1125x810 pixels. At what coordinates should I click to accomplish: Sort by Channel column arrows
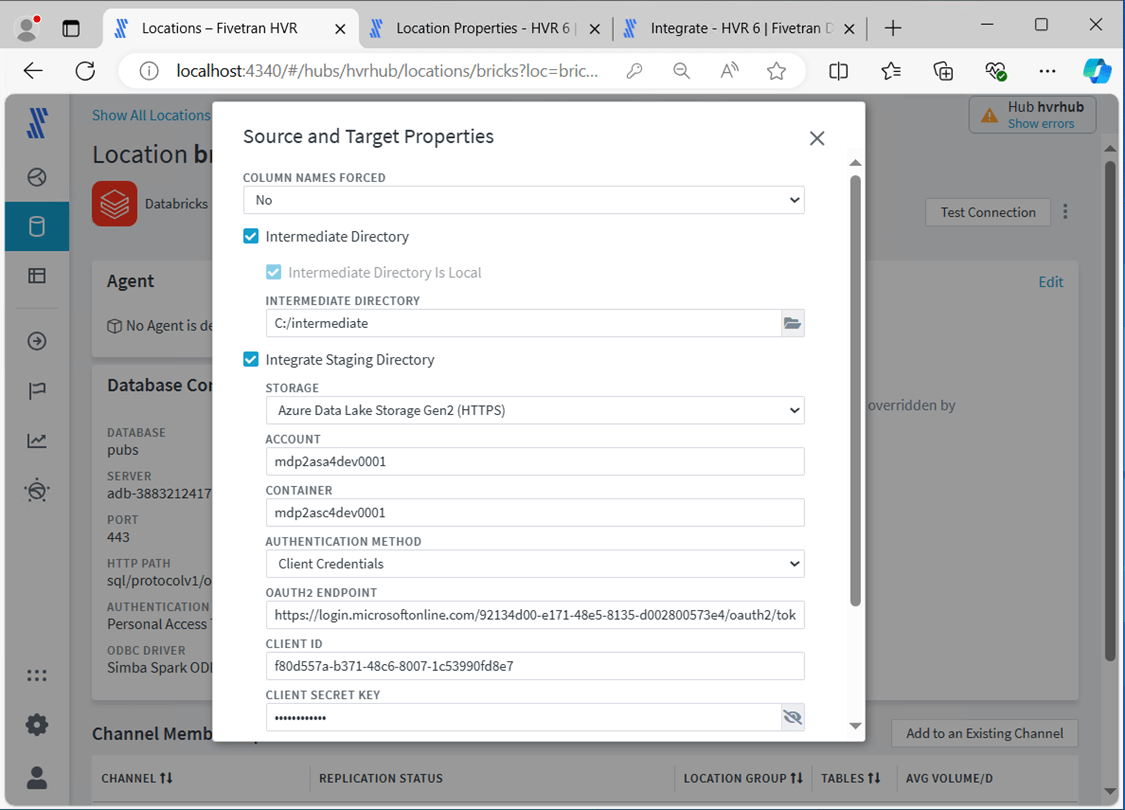166,778
